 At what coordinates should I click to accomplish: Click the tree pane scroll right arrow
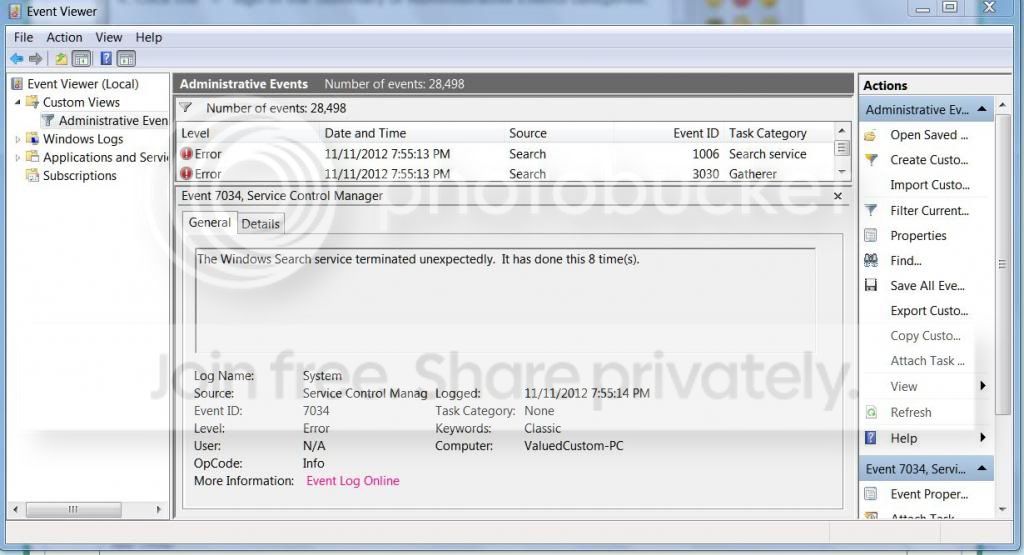point(158,509)
